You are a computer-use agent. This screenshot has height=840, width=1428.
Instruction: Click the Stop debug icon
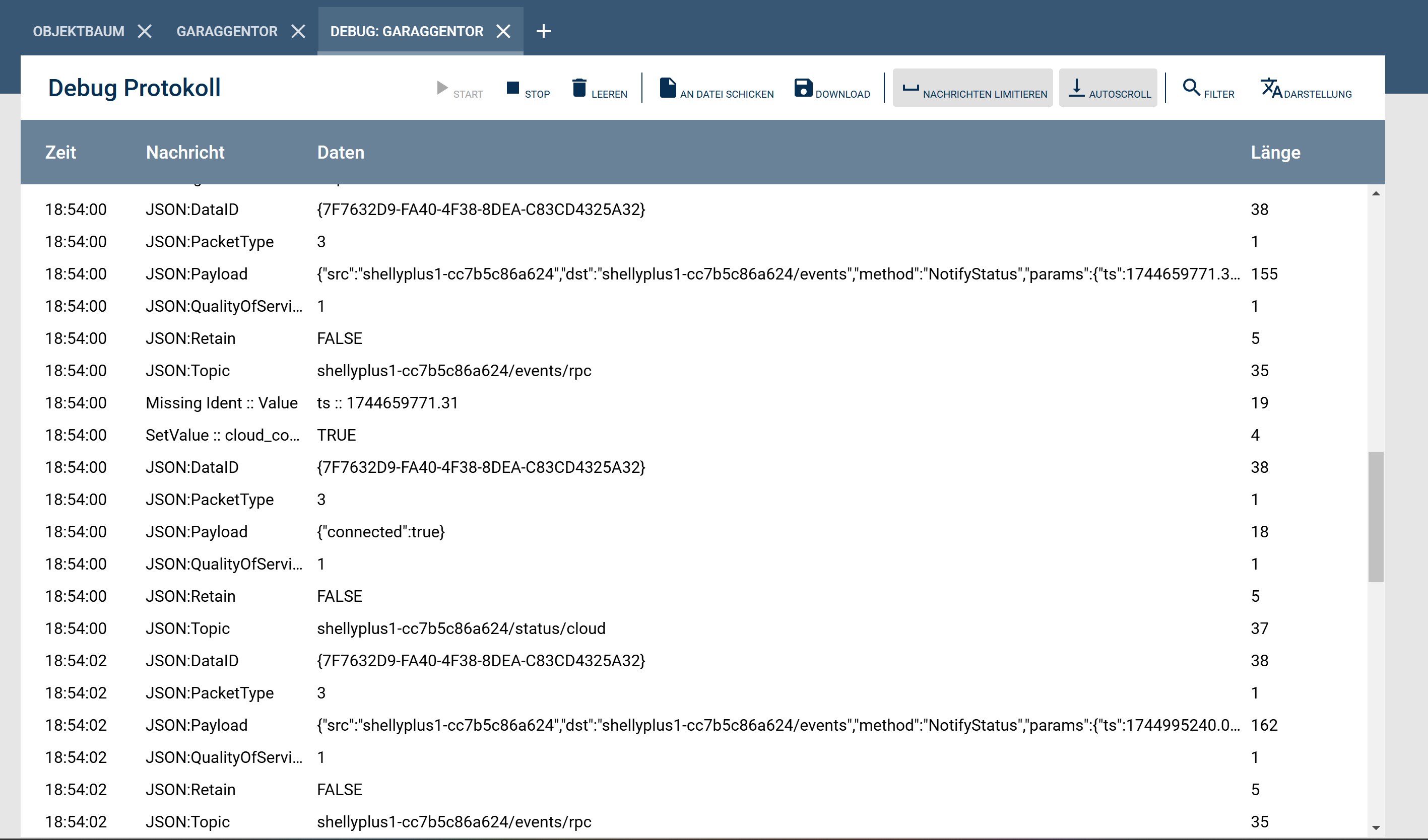[513, 88]
